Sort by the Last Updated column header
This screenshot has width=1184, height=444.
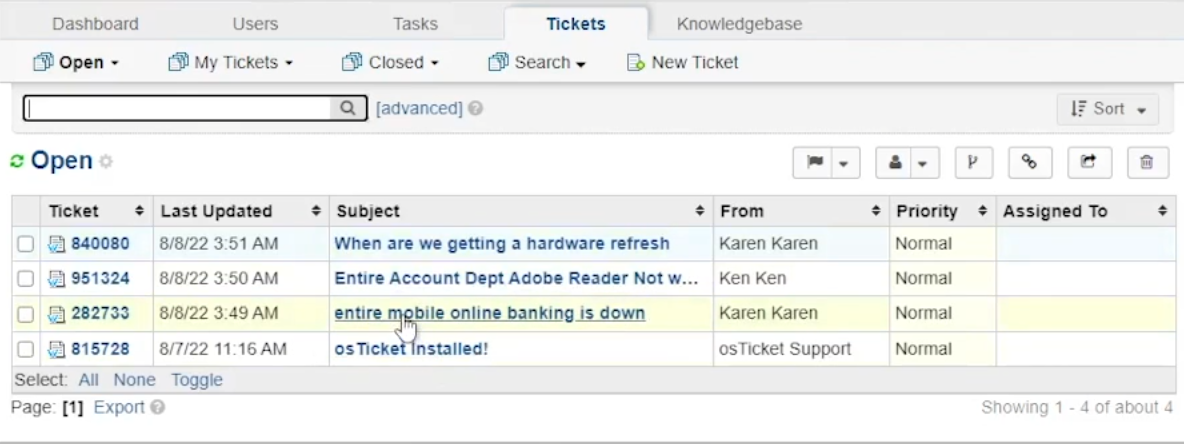tap(217, 211)
